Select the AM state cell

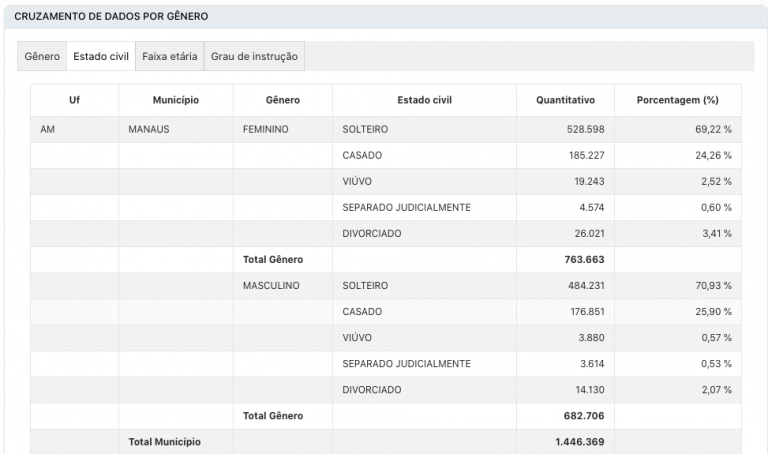48,130
